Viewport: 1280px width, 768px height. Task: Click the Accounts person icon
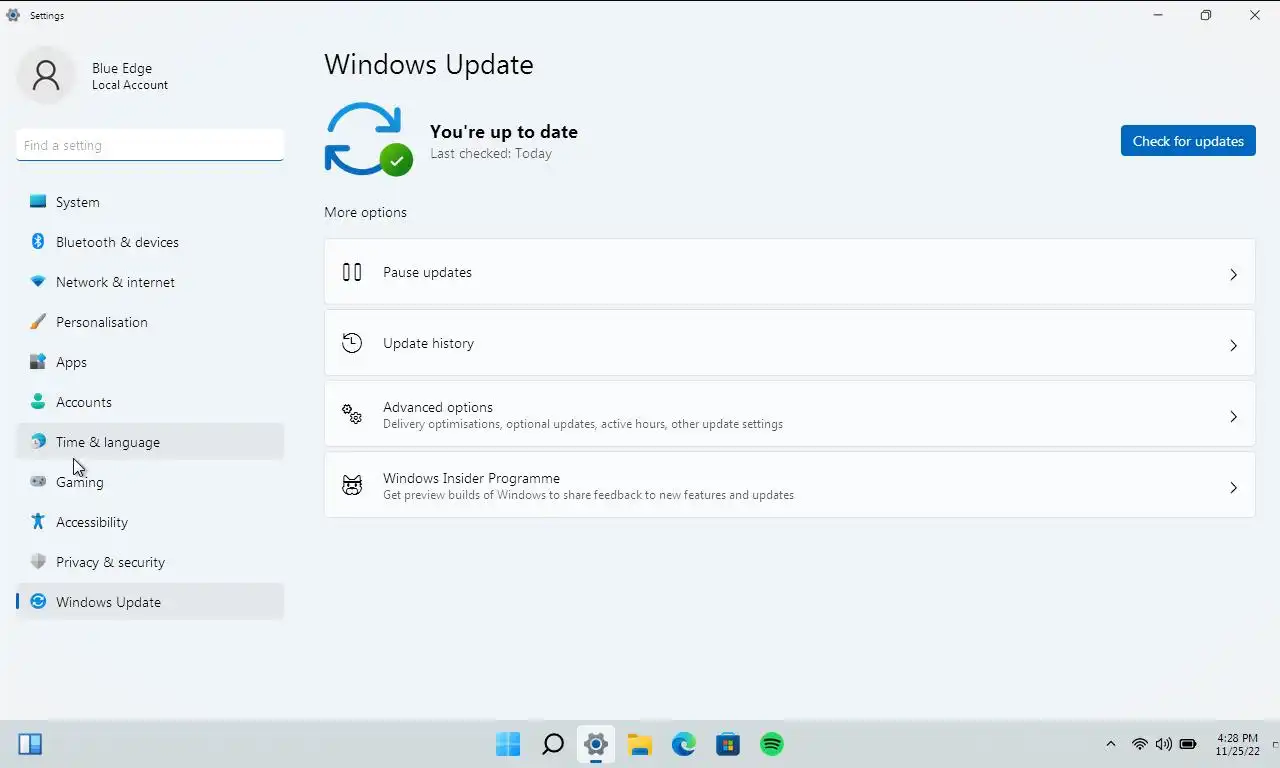tap(38, 401)
